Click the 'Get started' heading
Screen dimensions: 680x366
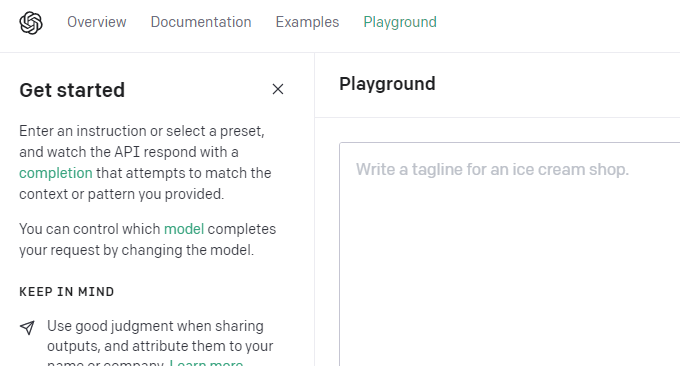[x=72, y=90]
